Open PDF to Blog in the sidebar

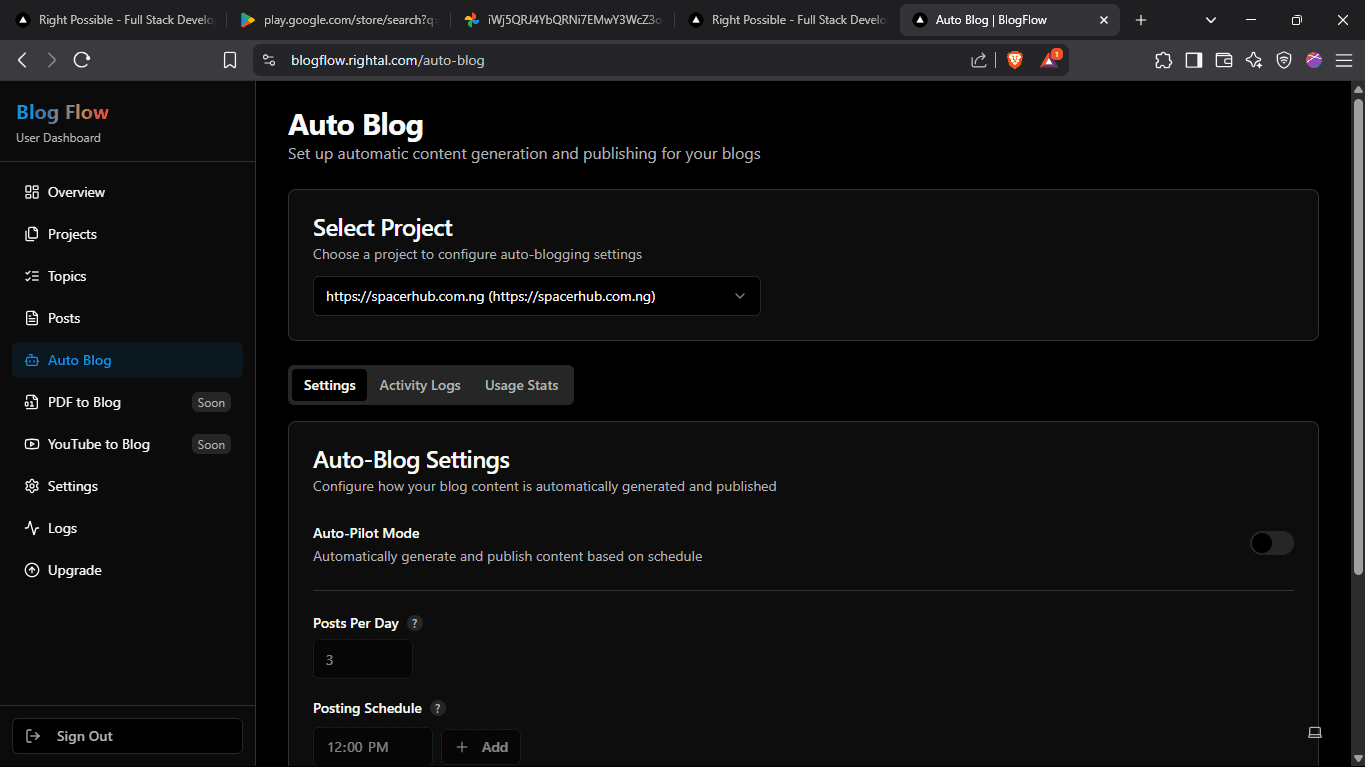(127, 402)
